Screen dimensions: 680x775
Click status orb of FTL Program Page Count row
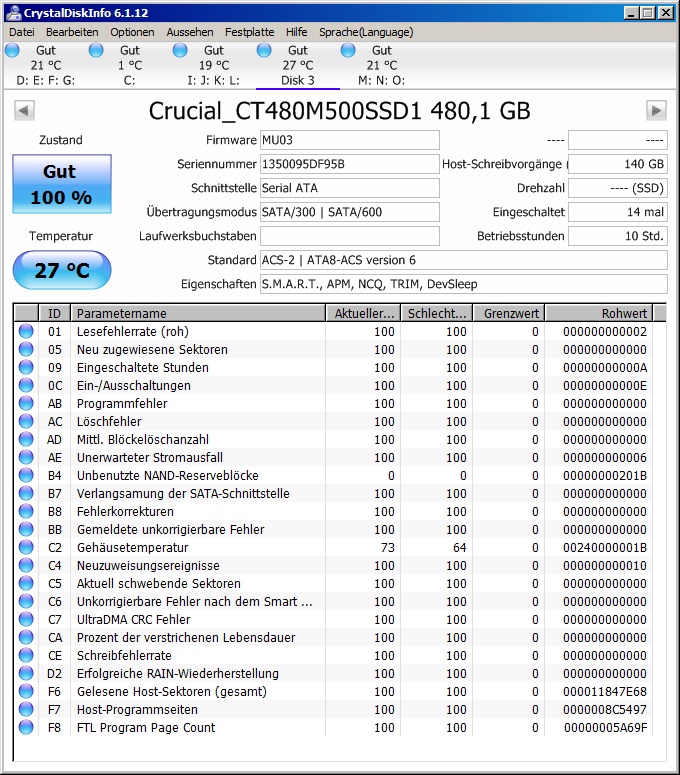(26, 727)
